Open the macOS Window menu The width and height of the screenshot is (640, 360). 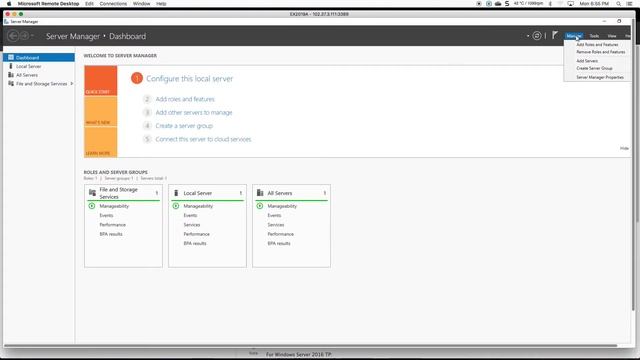(141, 4)
